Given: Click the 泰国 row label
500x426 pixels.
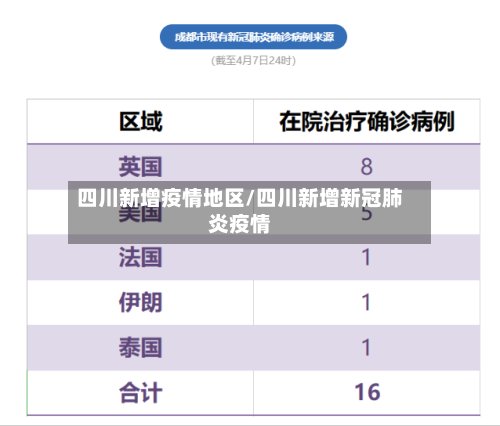Looking at the screenshot, I should click(x=141, y=347).
